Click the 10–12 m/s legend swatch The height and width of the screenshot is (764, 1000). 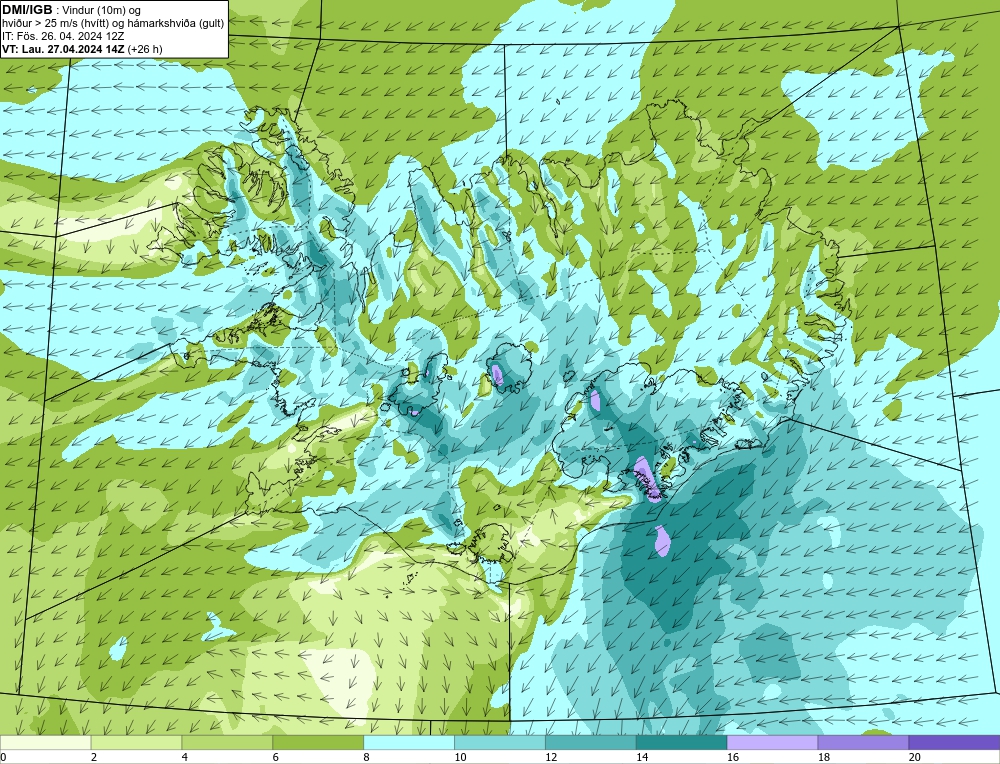(500, 742)
